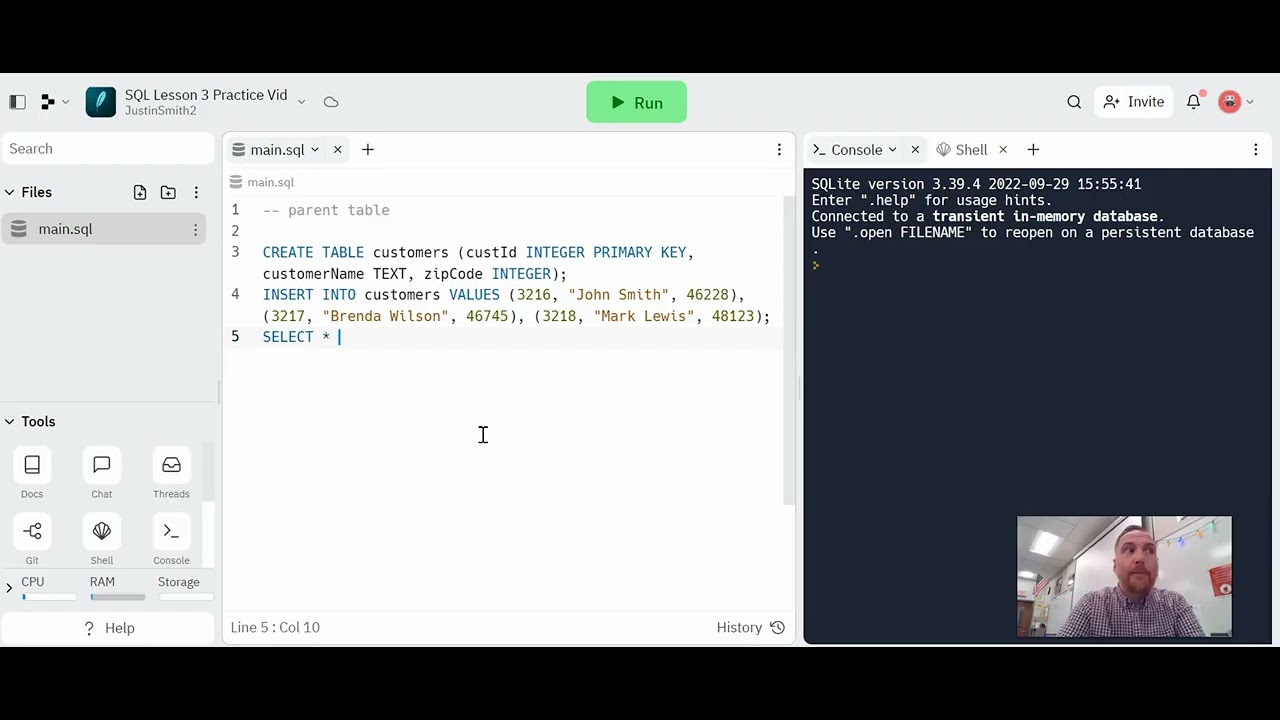Click the CPU usage bar
This screenshot has height=720, width=1280.
(50, 598)
